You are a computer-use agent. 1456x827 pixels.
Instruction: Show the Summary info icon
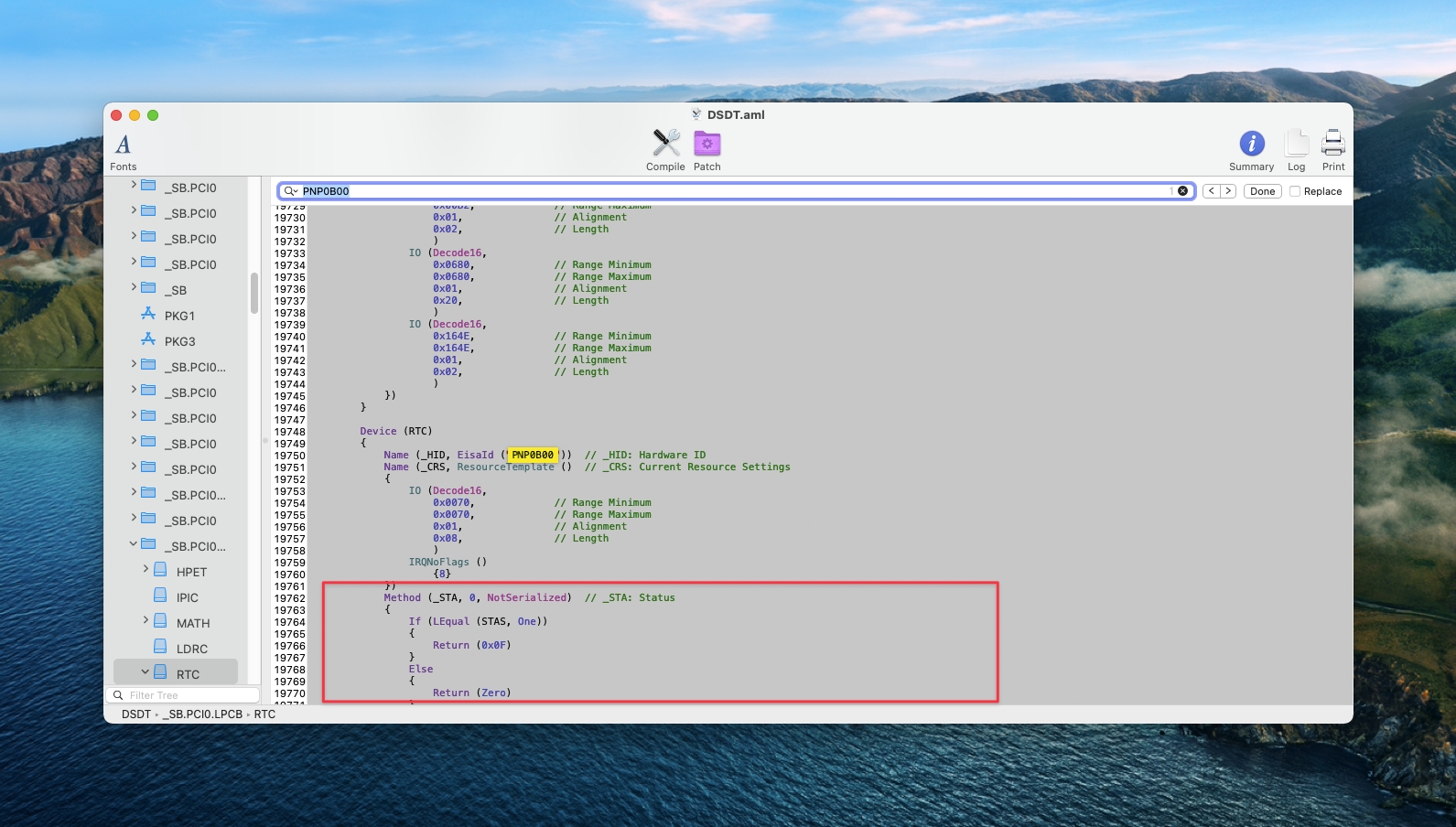point(1251,144)
